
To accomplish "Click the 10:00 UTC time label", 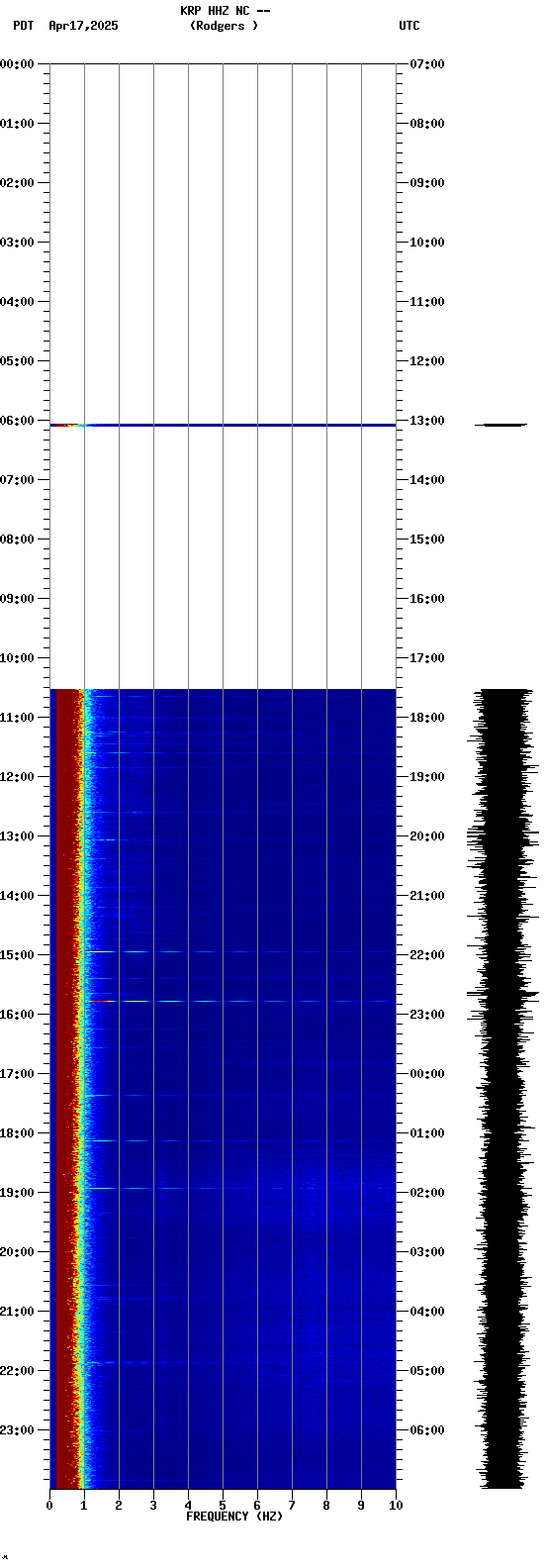I will [x=427, y=243].
